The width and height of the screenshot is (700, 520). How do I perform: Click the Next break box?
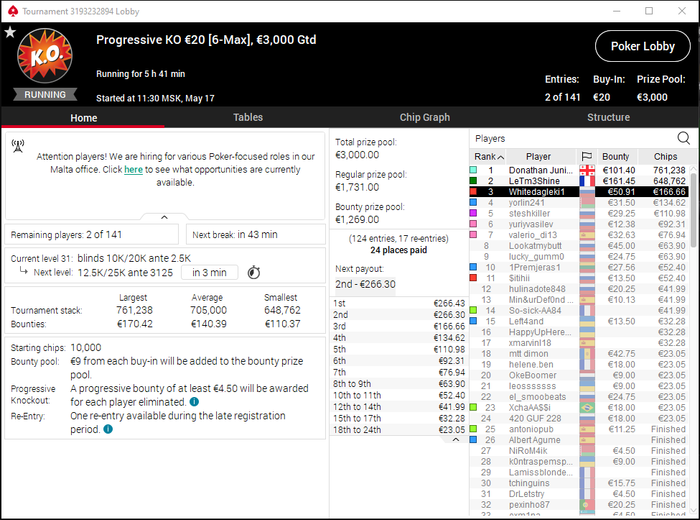(256, 235)
